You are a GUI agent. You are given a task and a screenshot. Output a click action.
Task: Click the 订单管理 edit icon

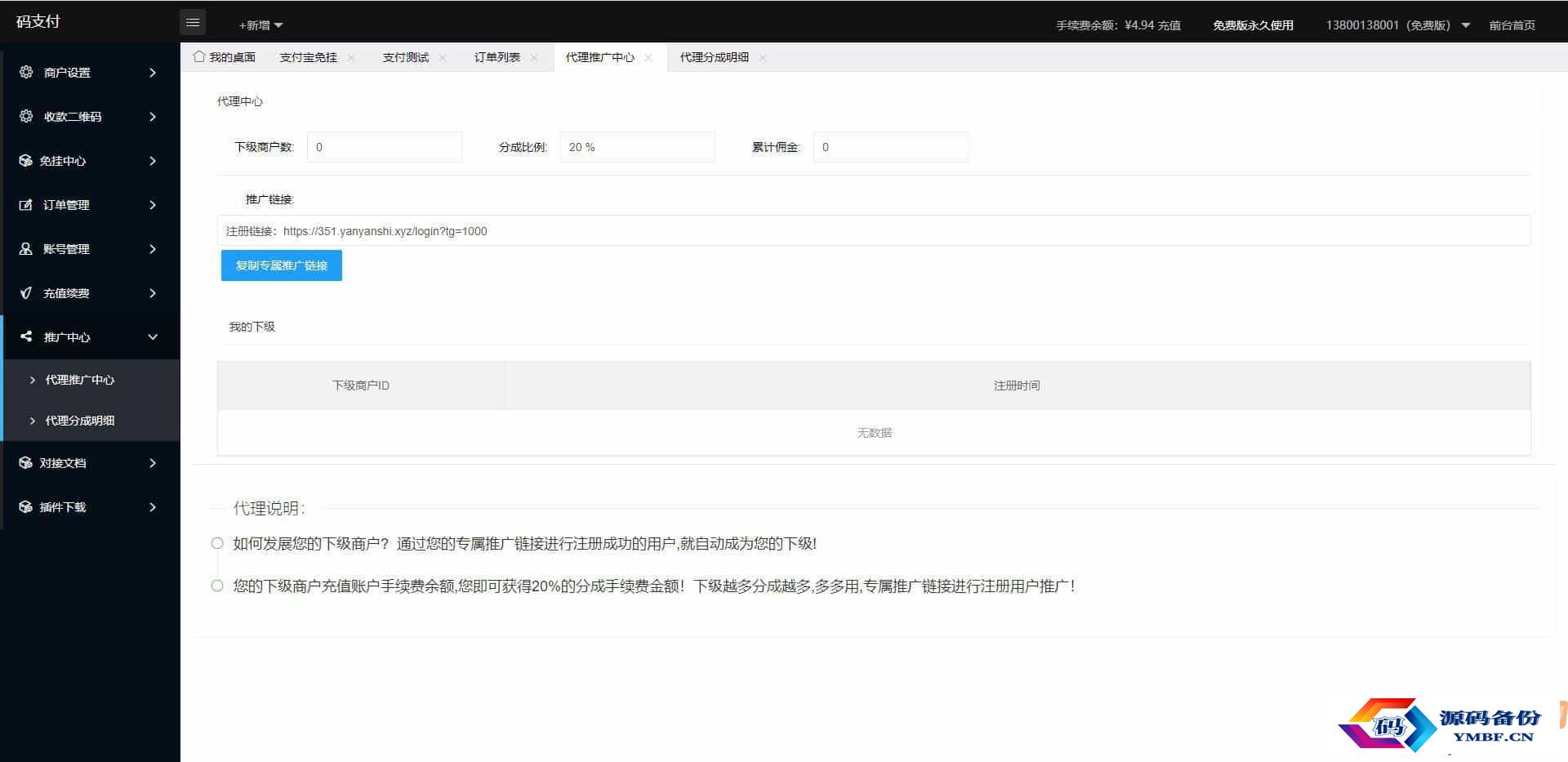[x=26, y=204]
